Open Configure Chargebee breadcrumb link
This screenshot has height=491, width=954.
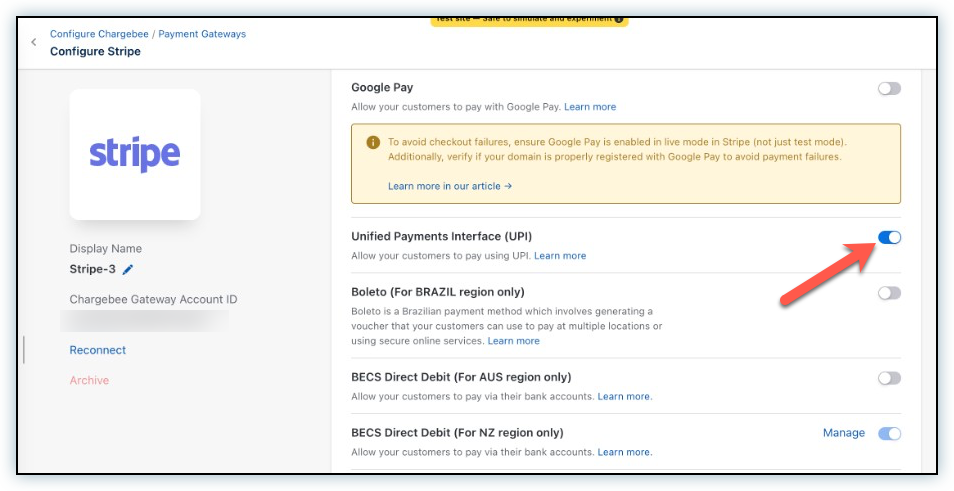click(x=99, y=34)
